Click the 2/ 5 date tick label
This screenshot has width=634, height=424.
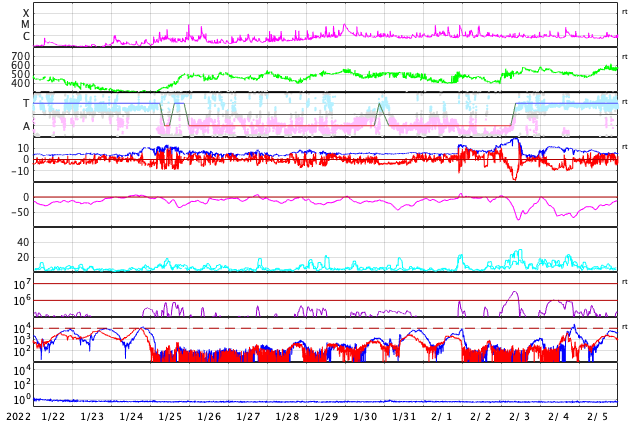(x=598, y=416)
